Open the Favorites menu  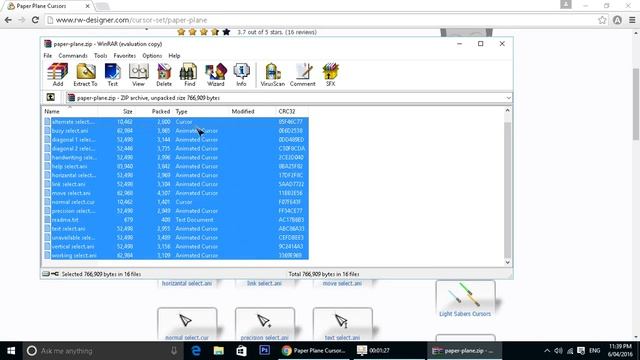(125, 56)
